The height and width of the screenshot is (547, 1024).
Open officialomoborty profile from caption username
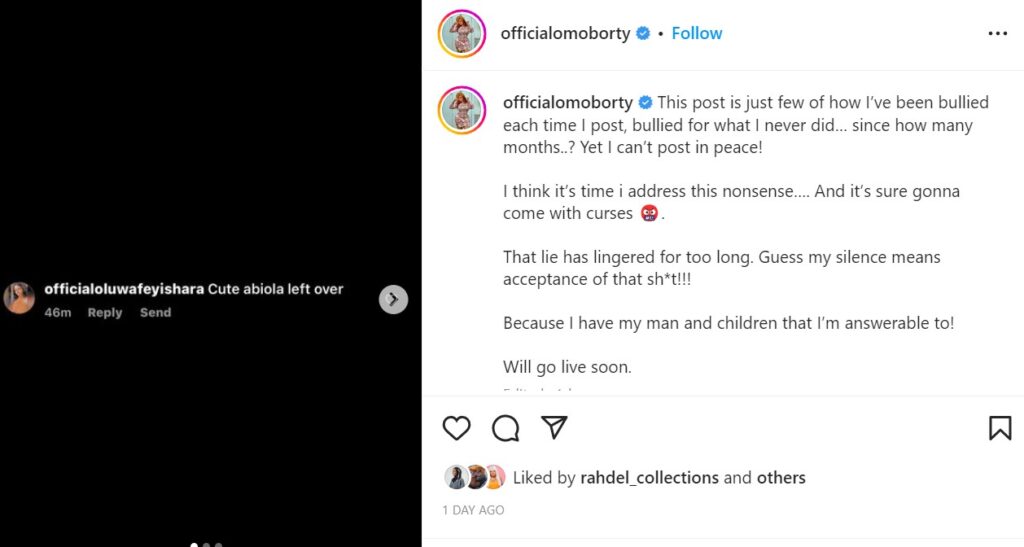pos(567,103)
